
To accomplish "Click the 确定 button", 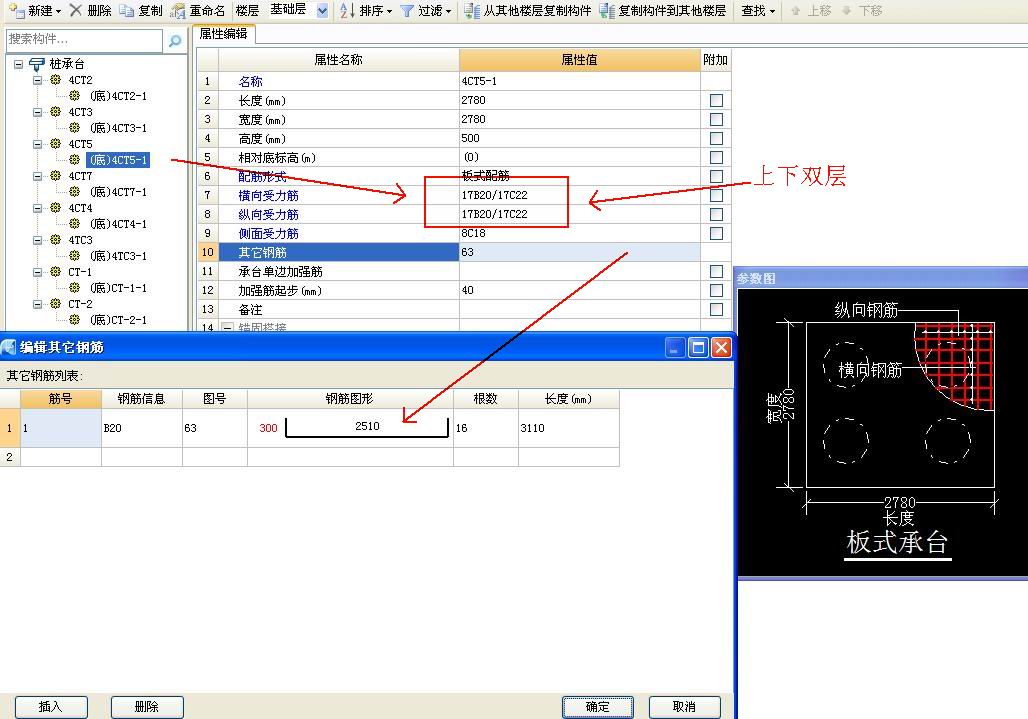I will point(597,707).
